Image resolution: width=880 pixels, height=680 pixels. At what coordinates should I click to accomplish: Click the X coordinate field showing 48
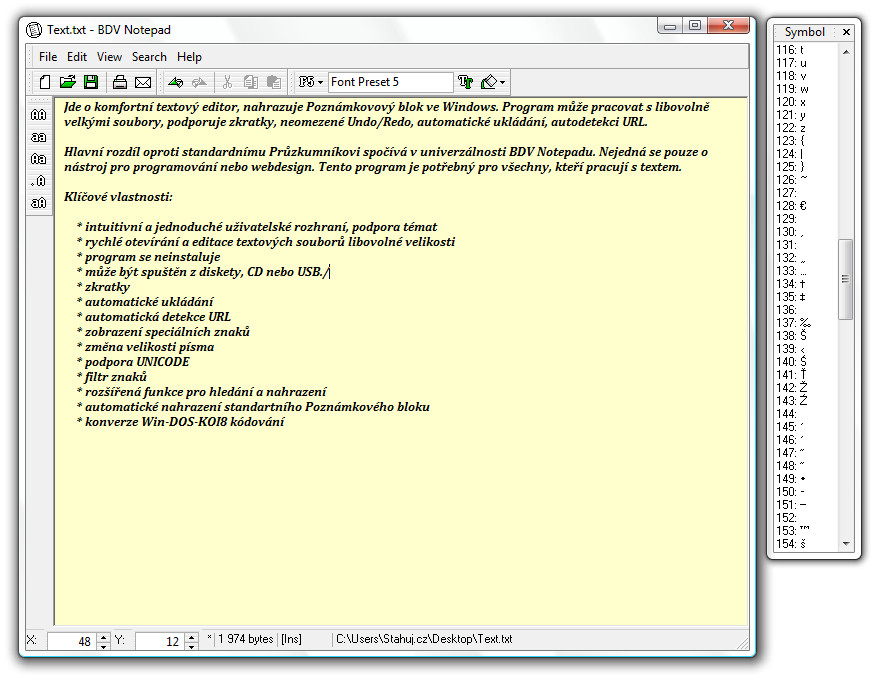[72, 641]
